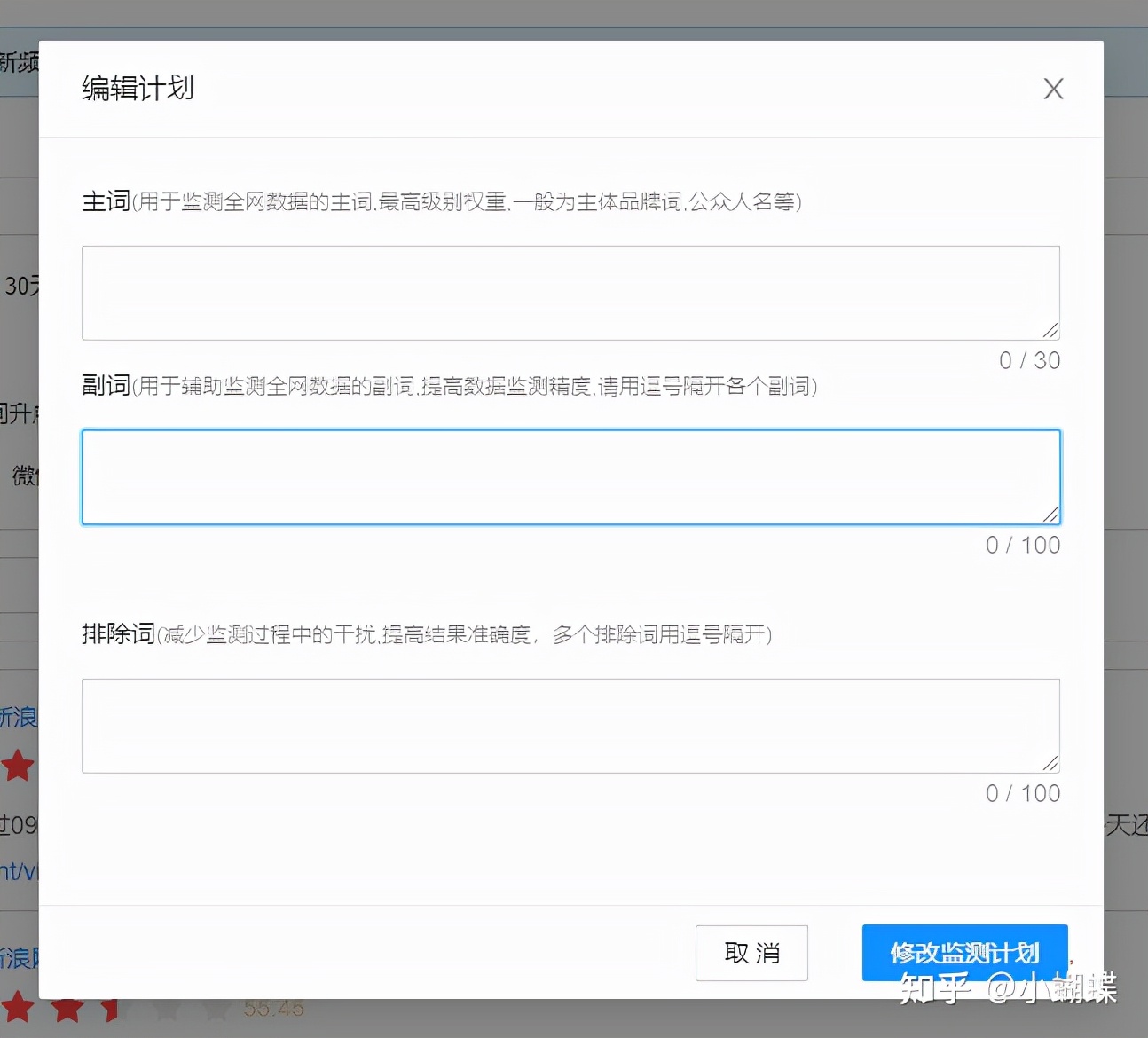Viewport: 1148px width, 1038px height.
Task: Open the 新浪 link on the left edge
Action: point(18,717)
